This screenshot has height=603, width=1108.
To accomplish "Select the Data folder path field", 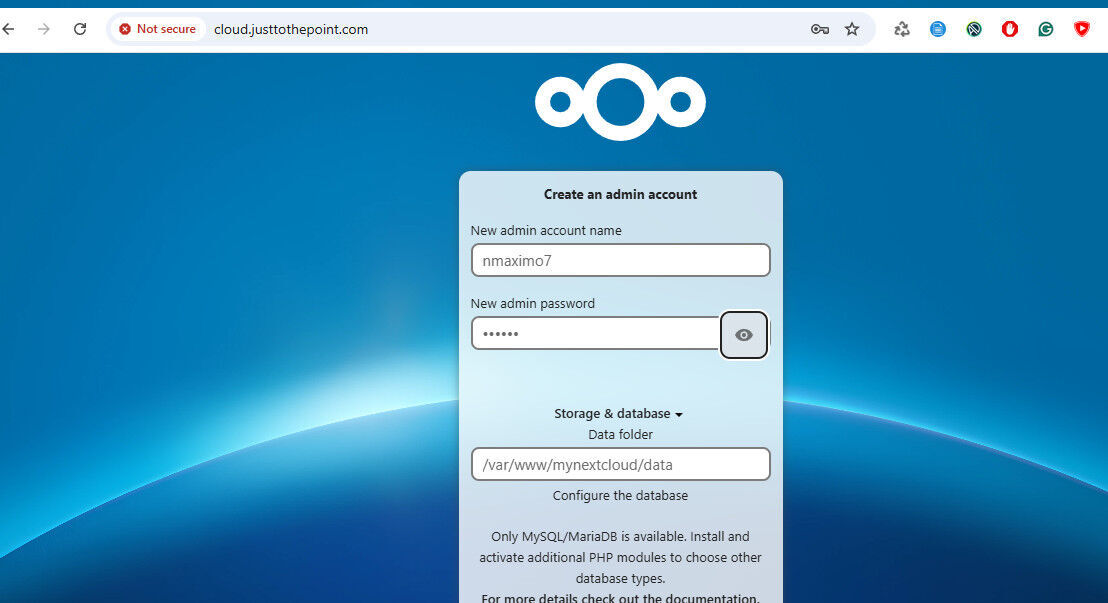I will (x=620, y=464).
